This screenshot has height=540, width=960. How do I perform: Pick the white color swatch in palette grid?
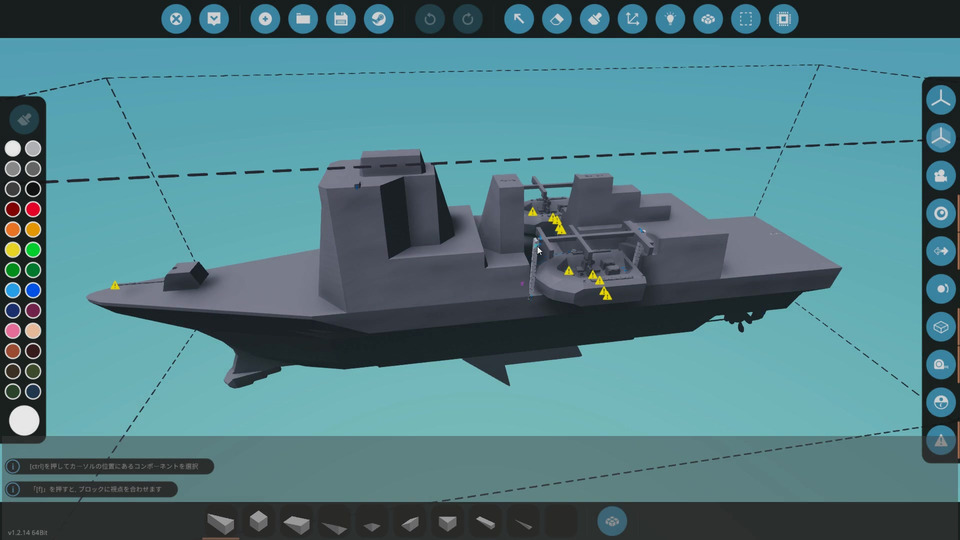[x=13, y=148]
